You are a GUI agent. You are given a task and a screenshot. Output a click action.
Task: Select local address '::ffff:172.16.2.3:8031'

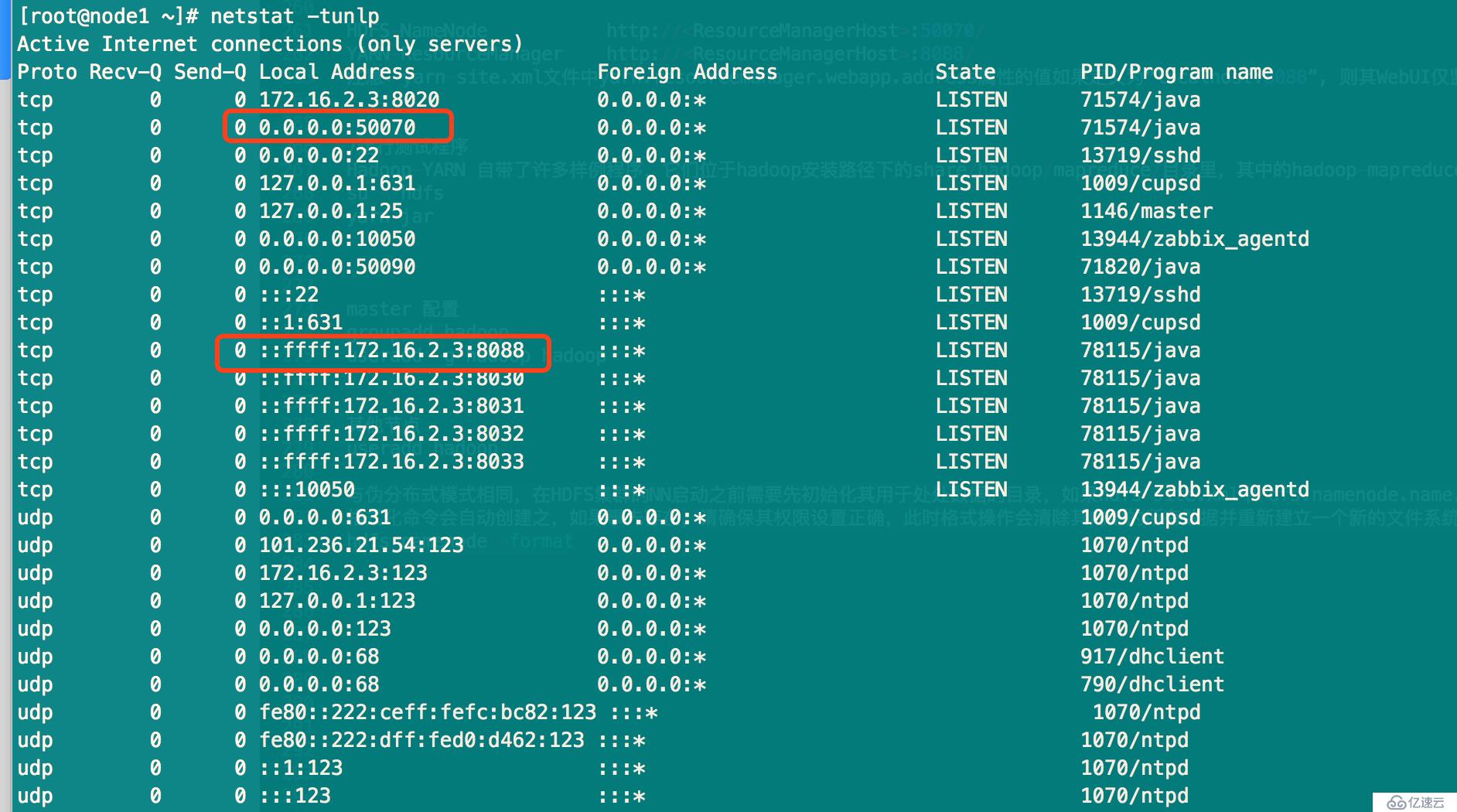pyautogui.click(x=391, y=406)
